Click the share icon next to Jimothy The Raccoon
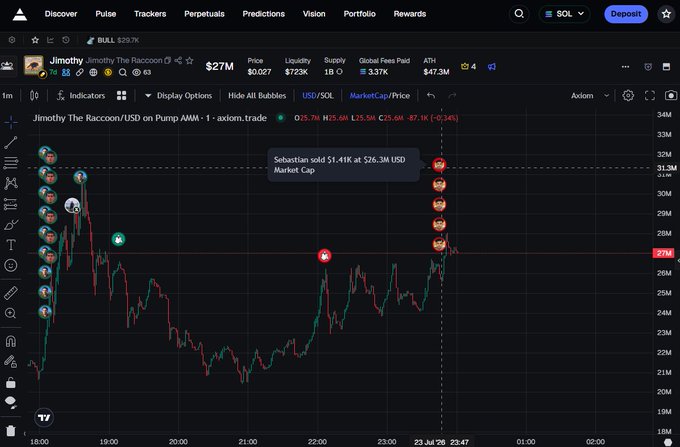This screenshot has height=447, width=680. click(178, 60)
